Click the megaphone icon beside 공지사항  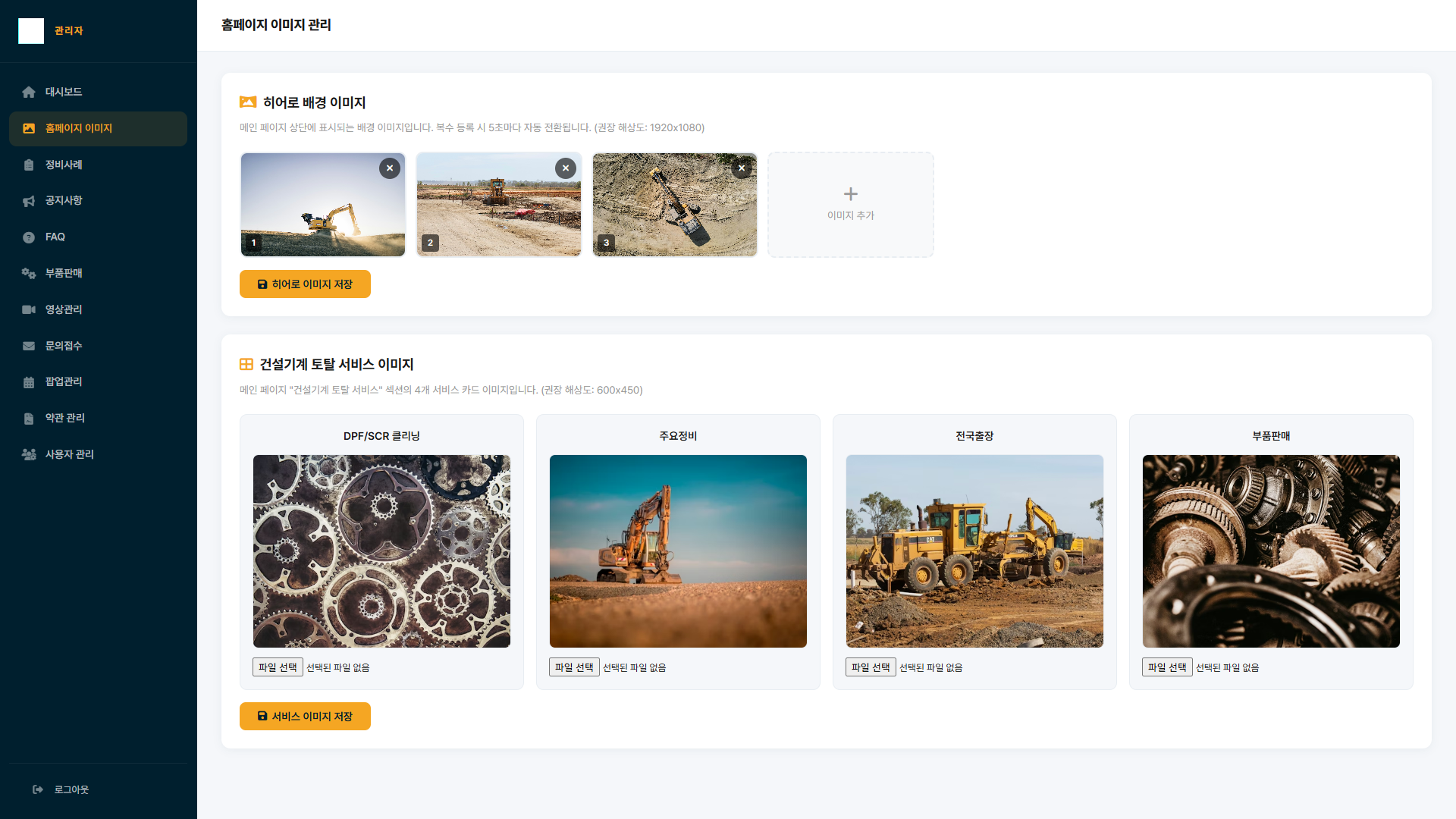[x=29, y=201]
